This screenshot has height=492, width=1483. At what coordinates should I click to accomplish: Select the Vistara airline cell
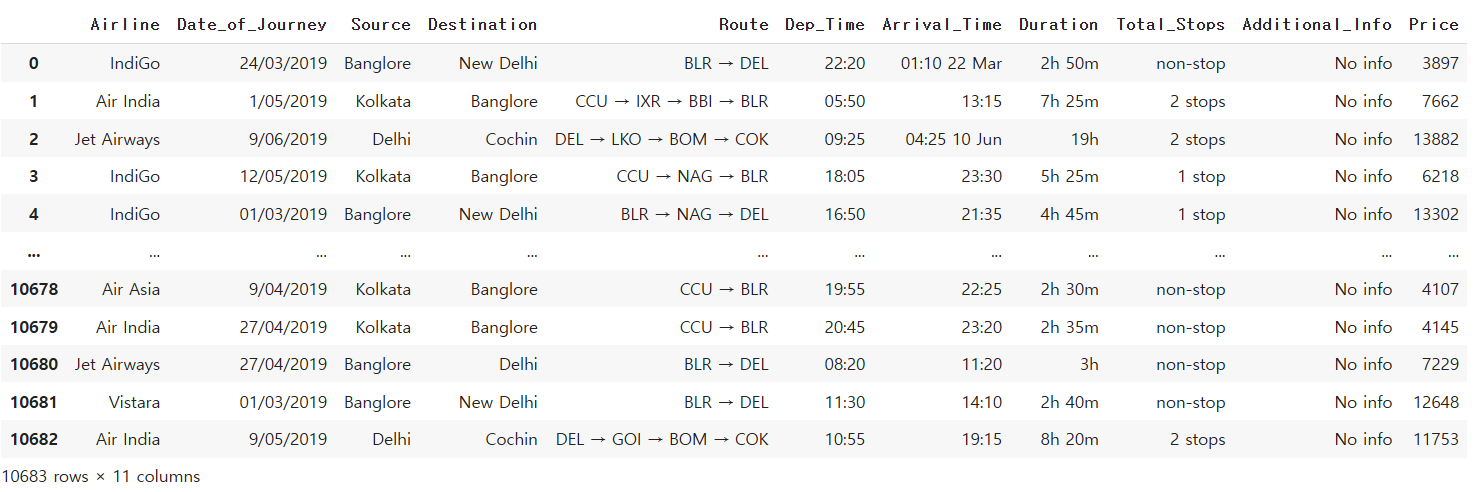(x=134, y=402)
